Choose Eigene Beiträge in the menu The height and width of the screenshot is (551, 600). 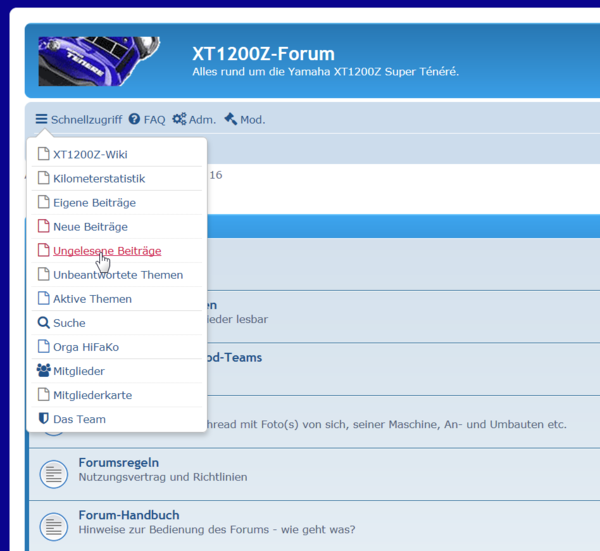click(x=94, y=203)
